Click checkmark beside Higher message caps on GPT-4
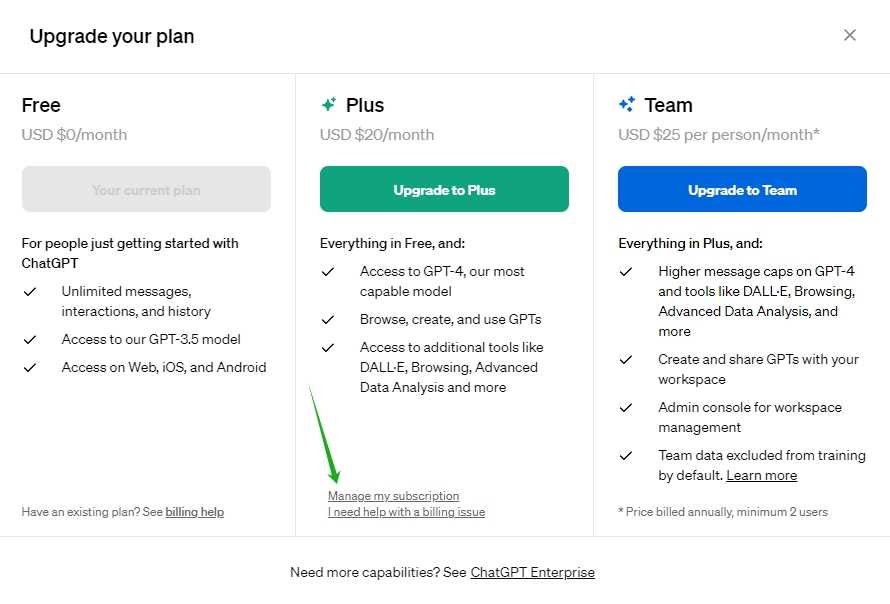 (626, 271)
